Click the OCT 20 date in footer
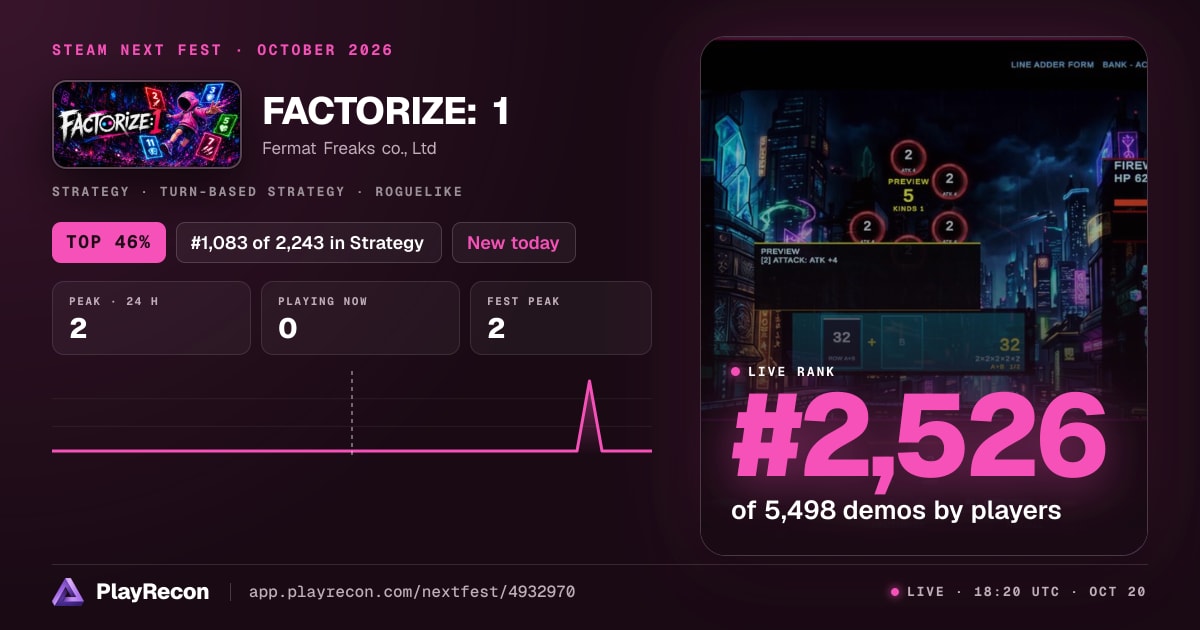The width and height of the screenshot is (1200, 630). pyautogui.click(x=1119, y=592)
